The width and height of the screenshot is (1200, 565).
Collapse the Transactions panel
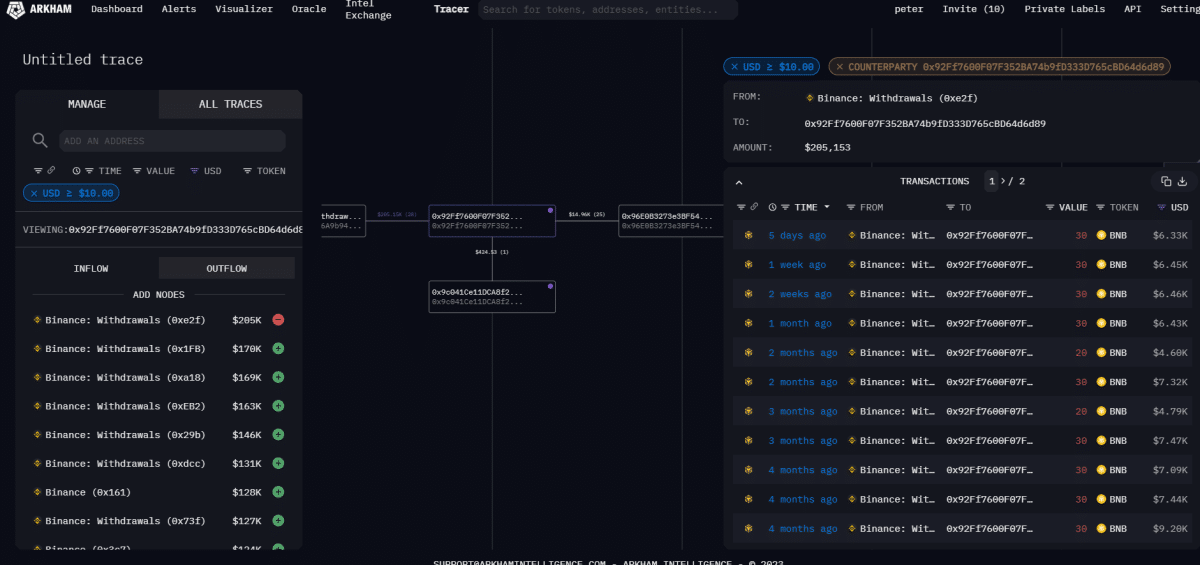[739, 182]
